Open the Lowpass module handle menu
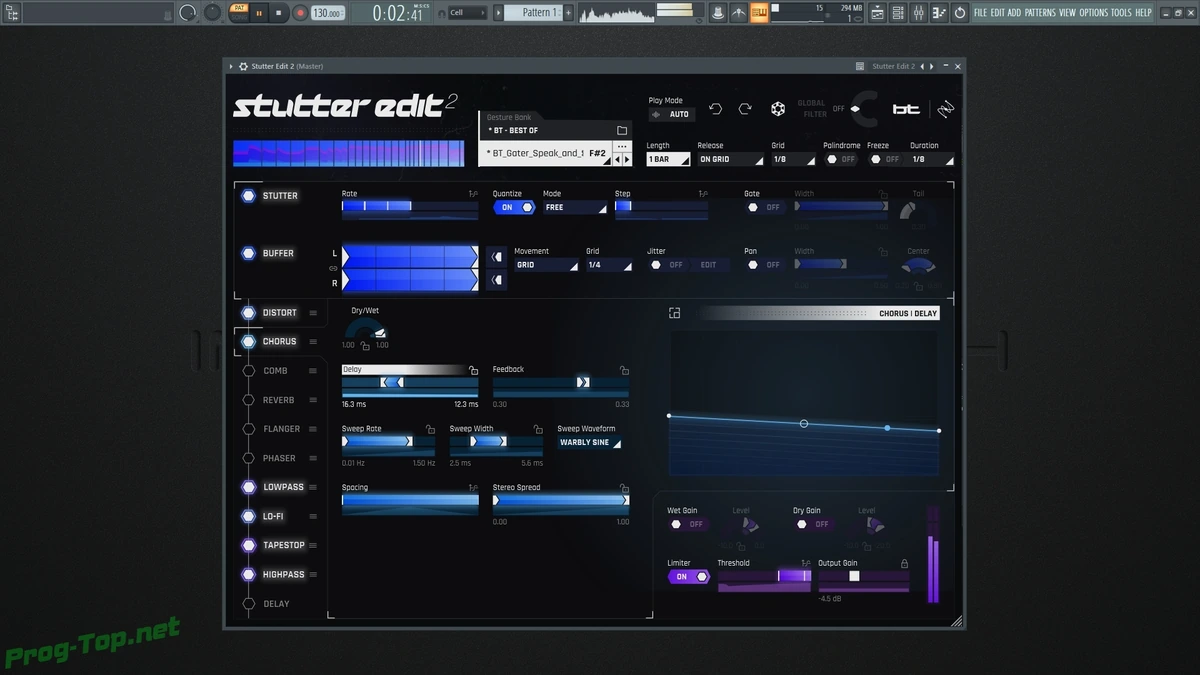This screenshot has height=675, width=1200. point(313,487)
